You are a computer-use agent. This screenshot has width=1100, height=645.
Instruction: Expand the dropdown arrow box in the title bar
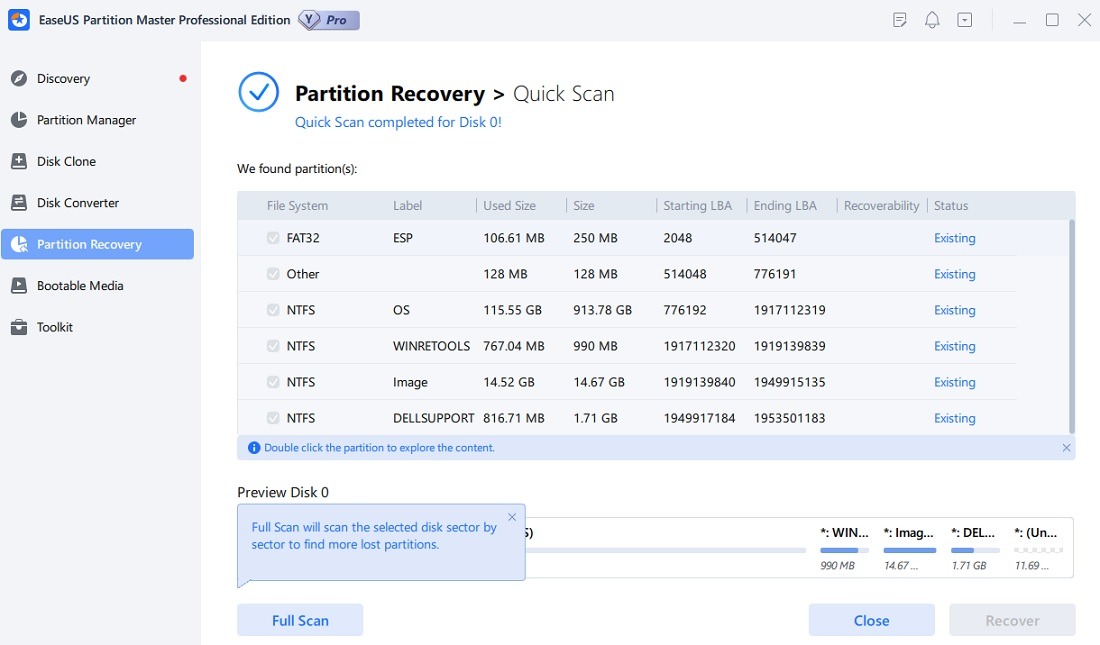pos(964,19)
